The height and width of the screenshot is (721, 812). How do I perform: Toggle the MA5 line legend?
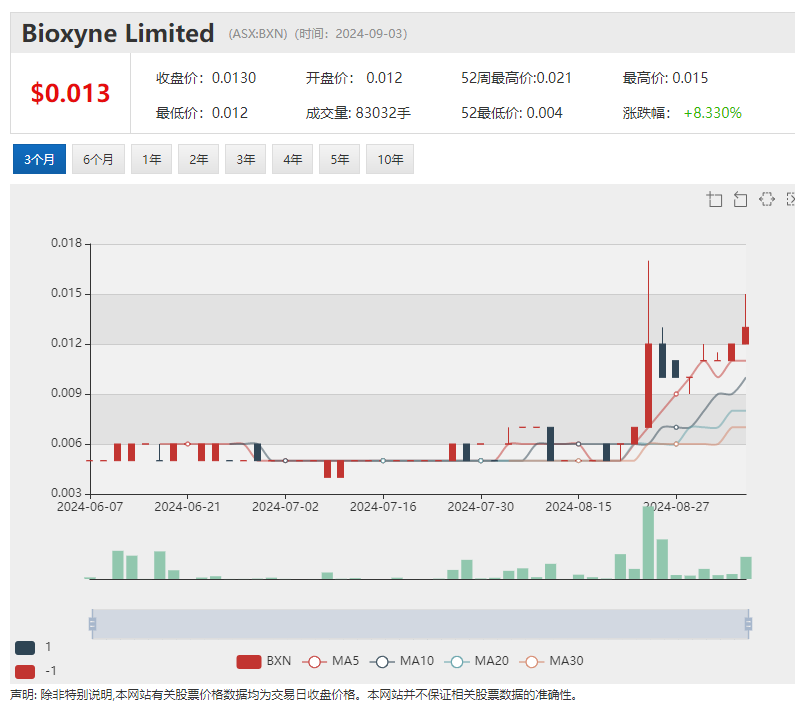tap(330, 661)
